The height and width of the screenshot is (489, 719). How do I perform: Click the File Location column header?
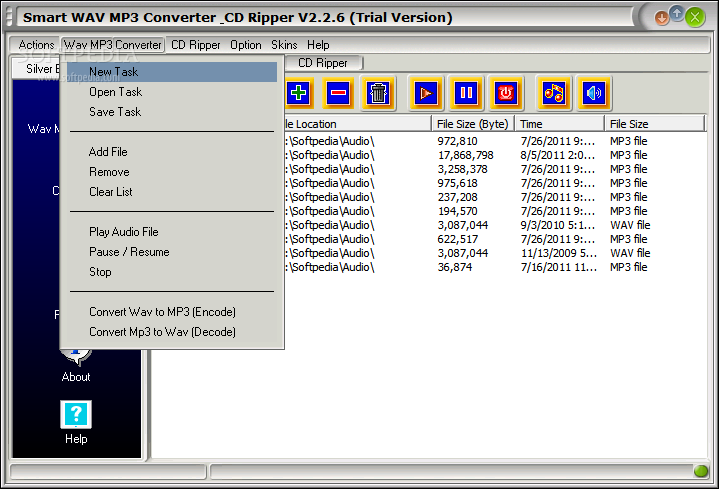(x=358, y=124)
